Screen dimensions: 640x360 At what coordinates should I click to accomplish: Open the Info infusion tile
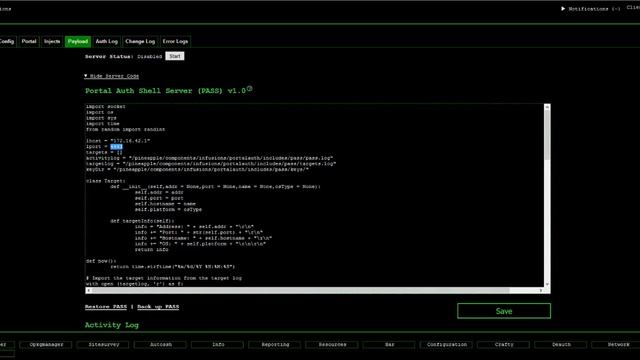tap(218, 344)
